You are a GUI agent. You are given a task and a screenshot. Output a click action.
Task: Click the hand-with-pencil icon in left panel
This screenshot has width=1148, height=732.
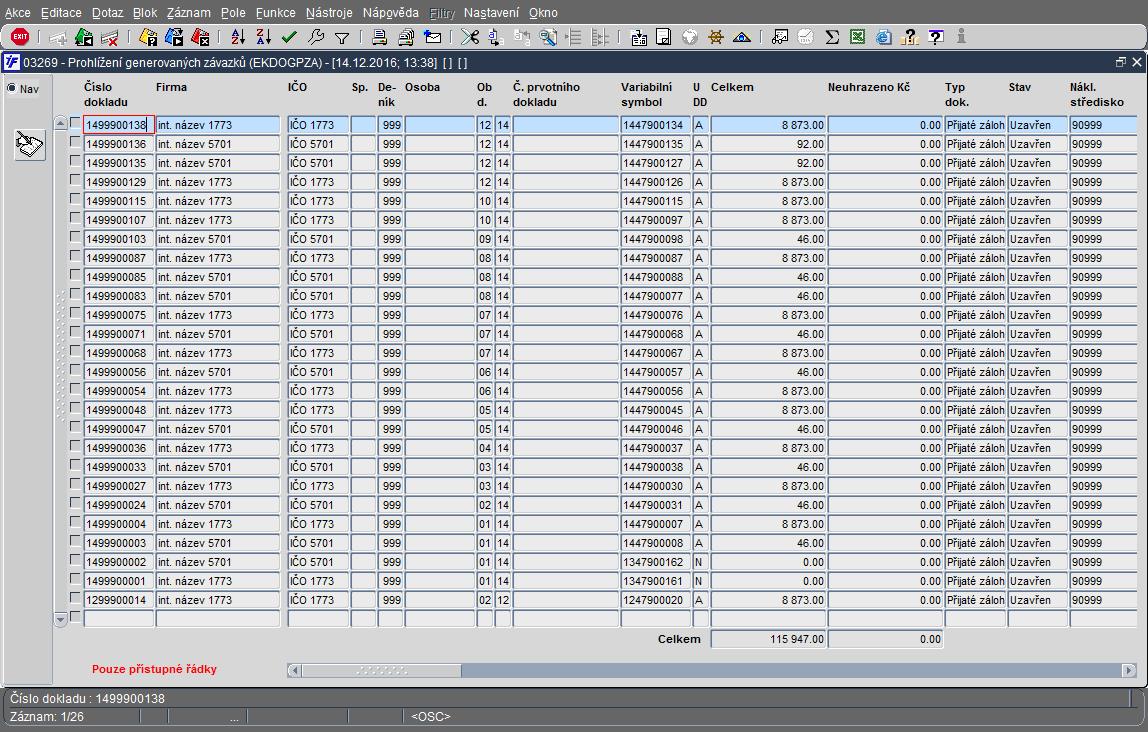[29, 144]
